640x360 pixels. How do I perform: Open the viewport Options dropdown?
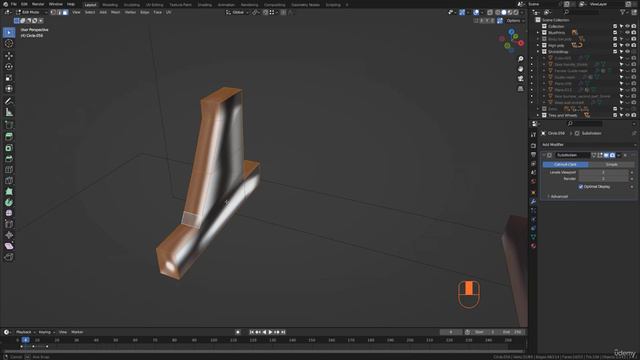tap(515, 20)
